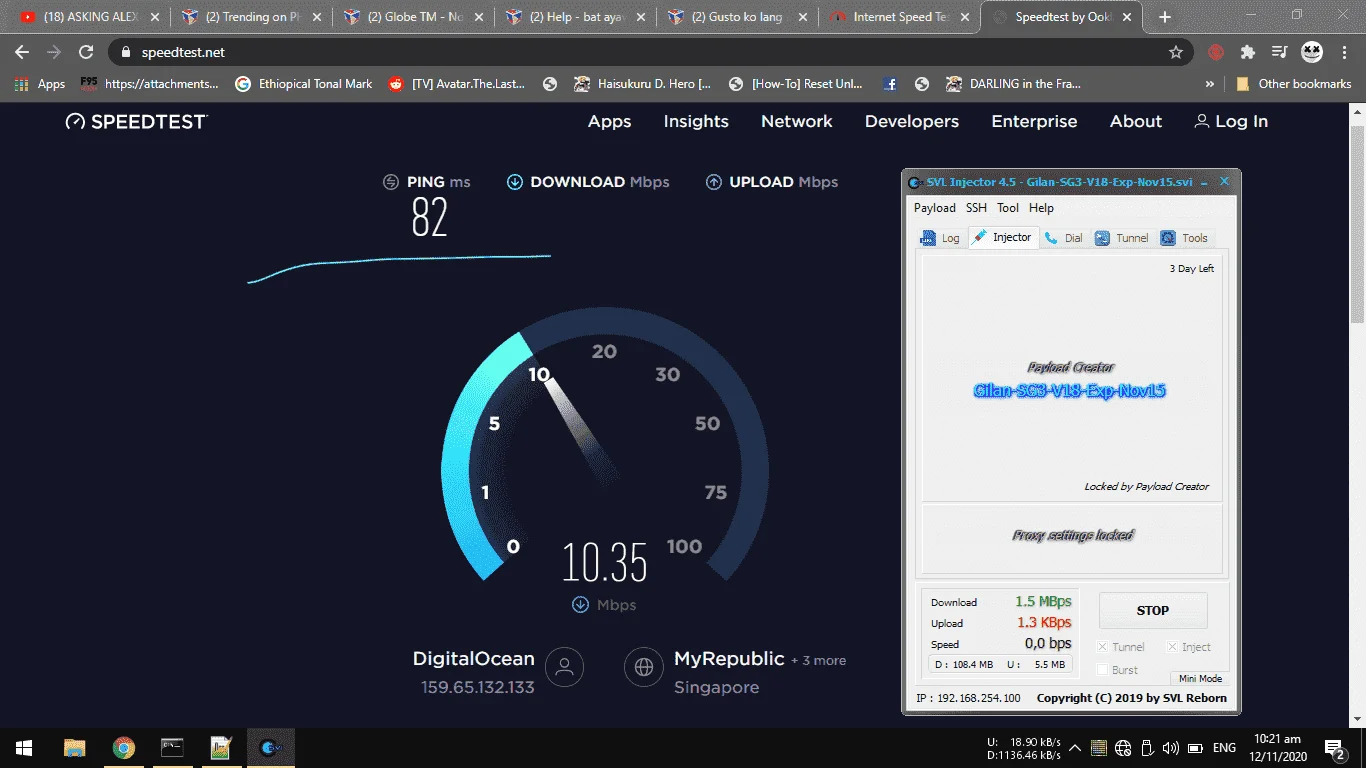Screen dimensions: 1366x768
Task: Open the Apps bookmarks shortcut
Action: pyautogui.click(x=40, y=84)
